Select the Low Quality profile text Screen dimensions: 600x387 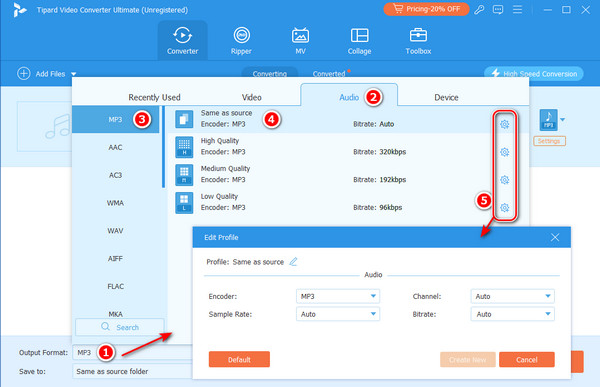(x=219, y=196)
